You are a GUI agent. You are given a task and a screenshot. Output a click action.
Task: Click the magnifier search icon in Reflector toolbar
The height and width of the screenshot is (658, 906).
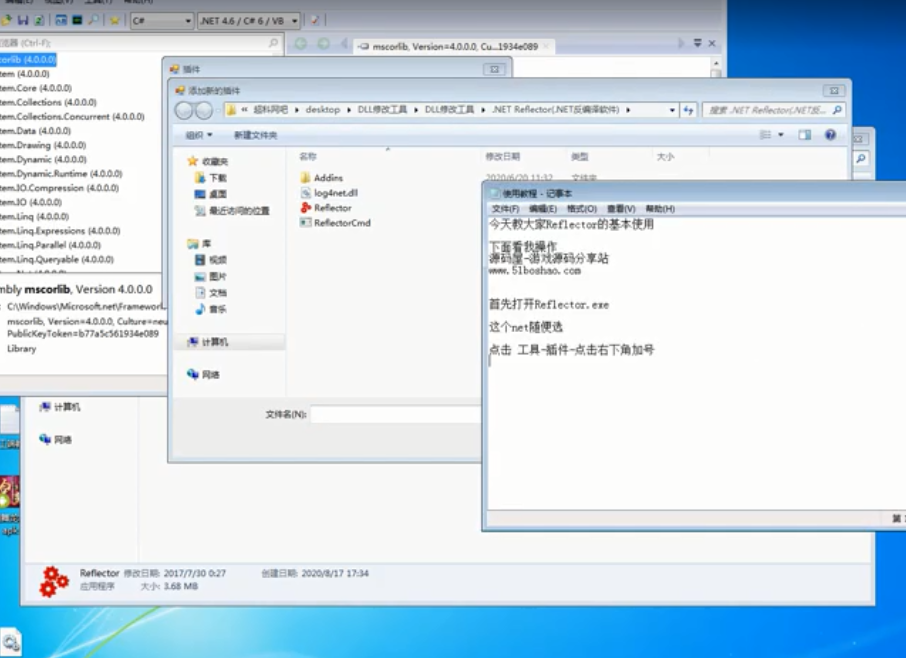point(93,21)
